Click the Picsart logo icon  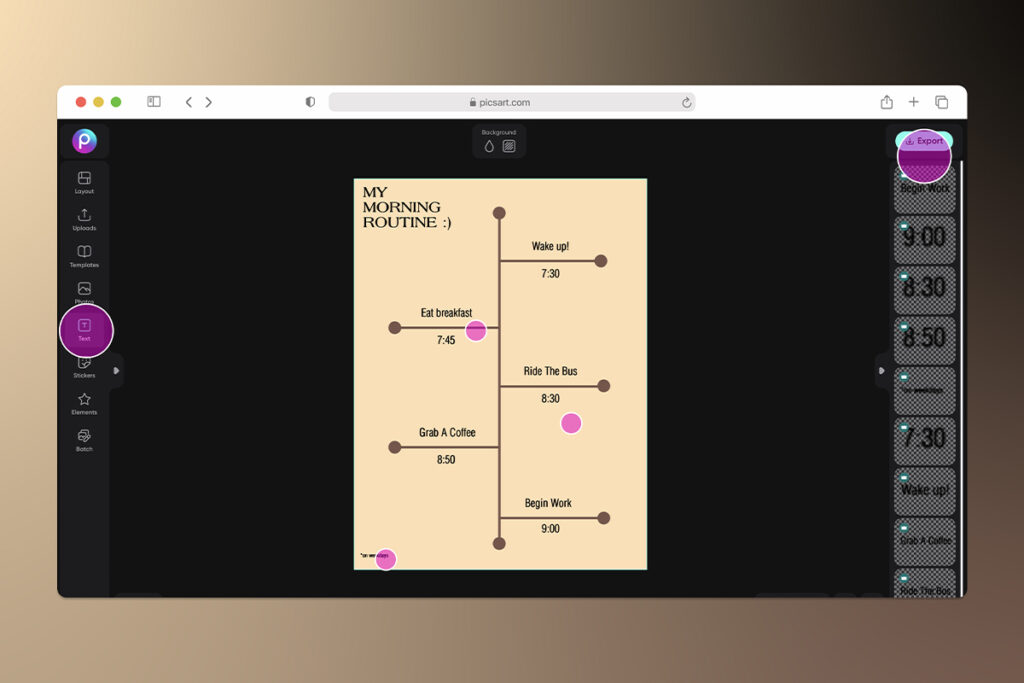pos(84,141)
